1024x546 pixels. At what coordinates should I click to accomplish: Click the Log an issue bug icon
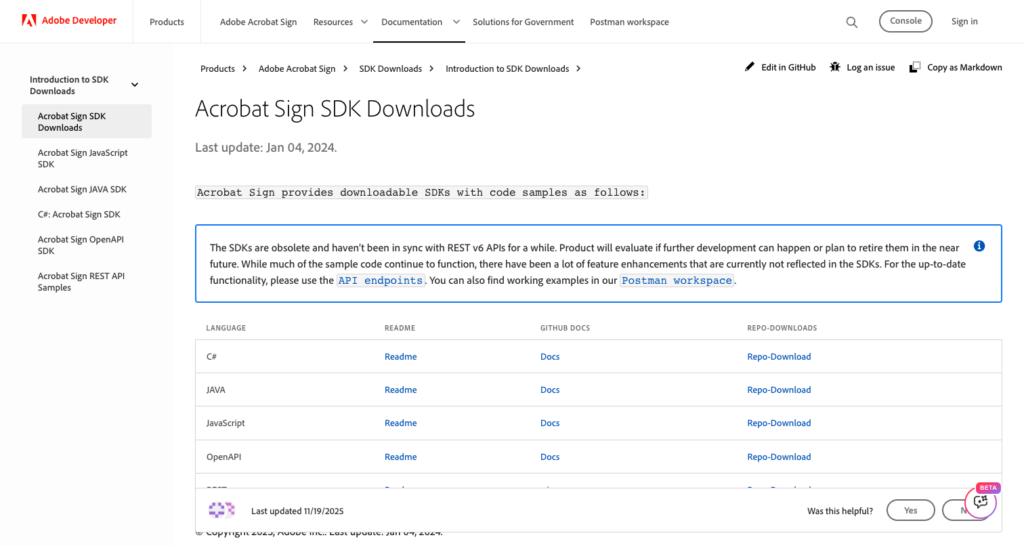click(x=835, y=67)
